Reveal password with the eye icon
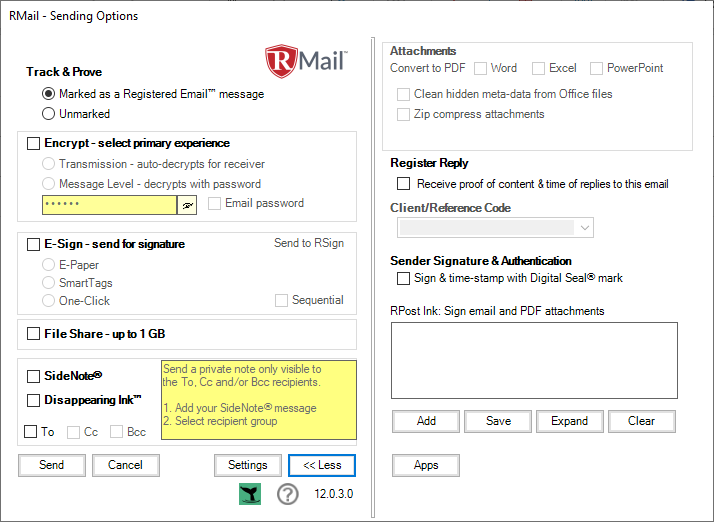 188,204
